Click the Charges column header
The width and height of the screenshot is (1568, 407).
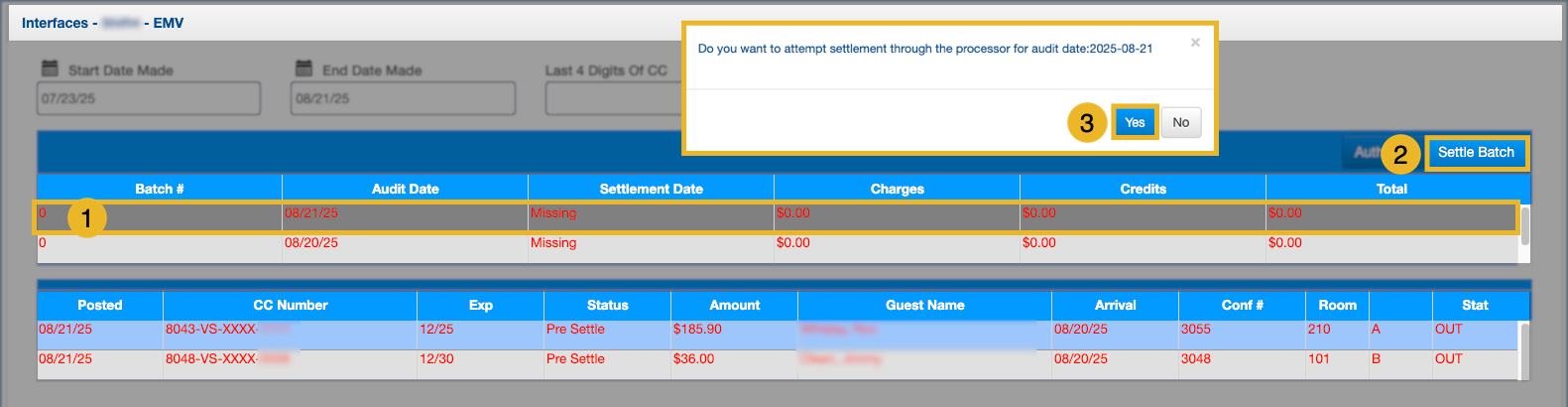tap(897, 189)
